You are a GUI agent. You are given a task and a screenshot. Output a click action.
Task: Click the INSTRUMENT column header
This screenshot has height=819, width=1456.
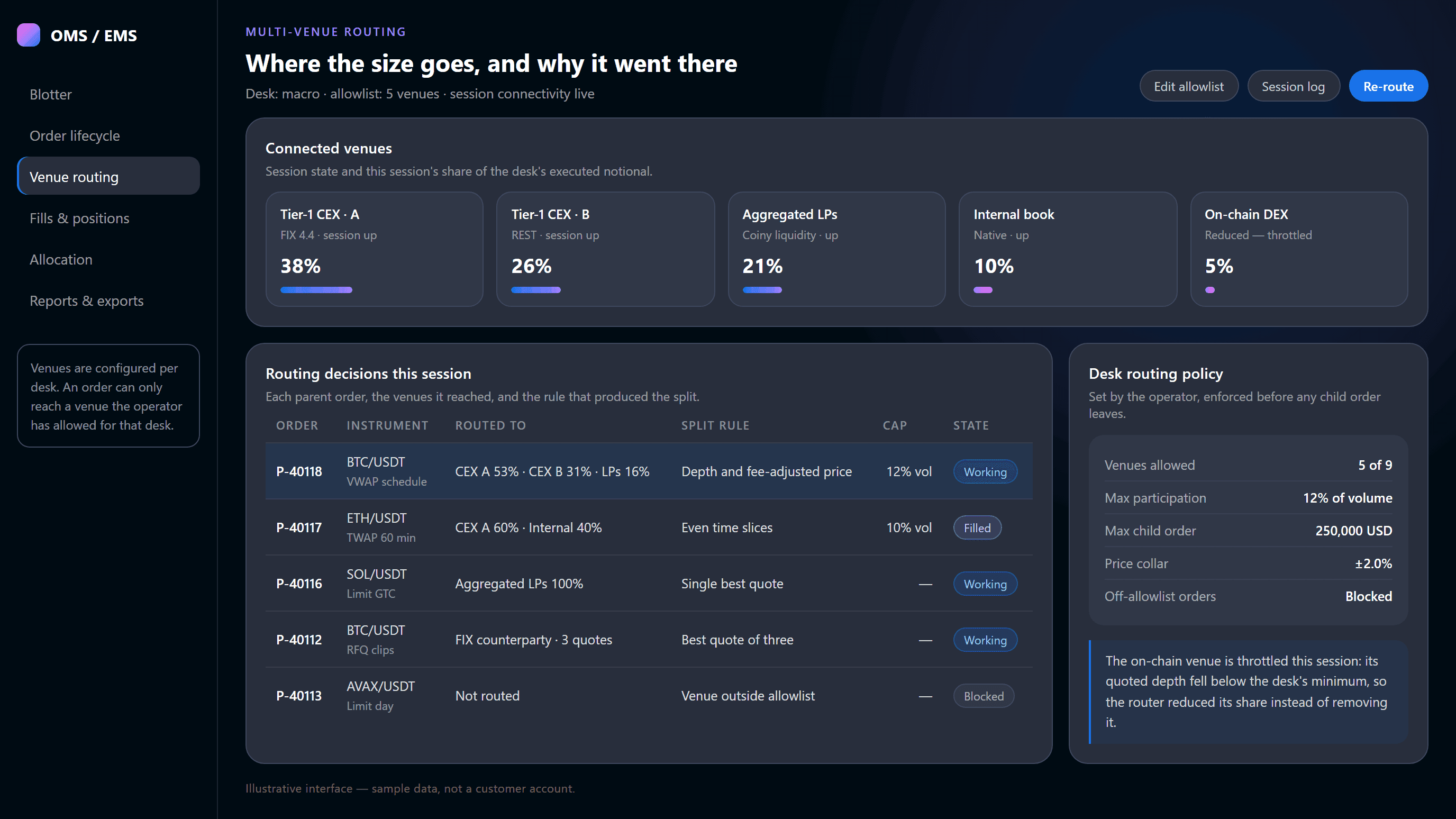coord(387,425)
